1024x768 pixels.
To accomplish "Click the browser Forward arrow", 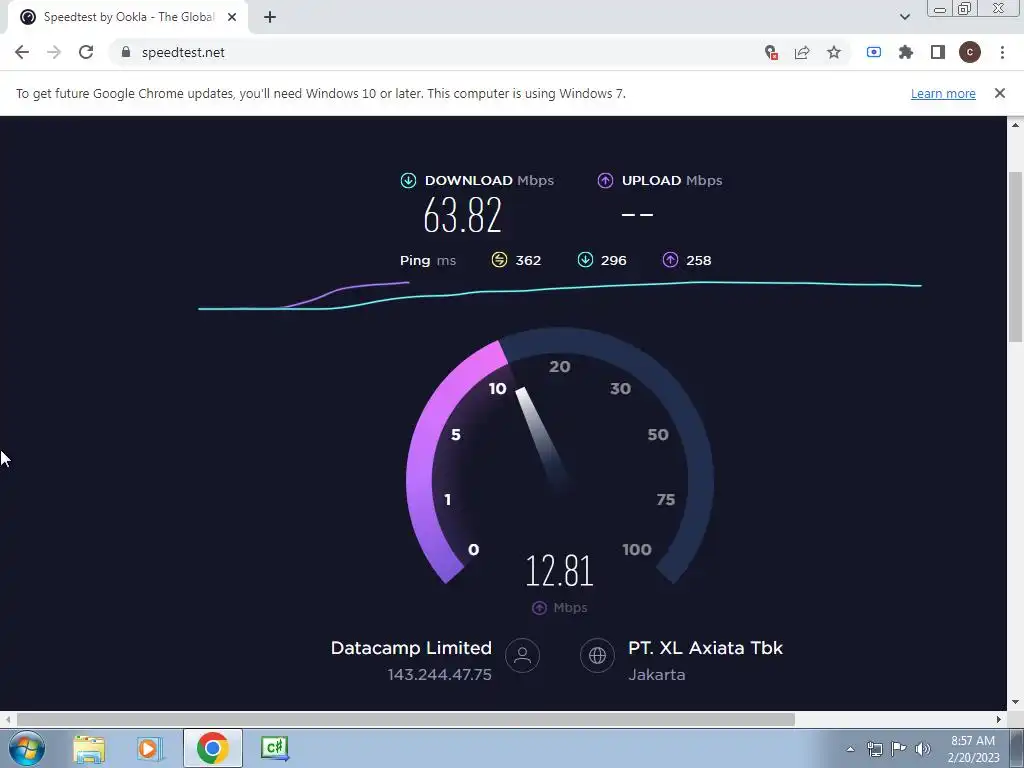I will click(x=54, y=52).
